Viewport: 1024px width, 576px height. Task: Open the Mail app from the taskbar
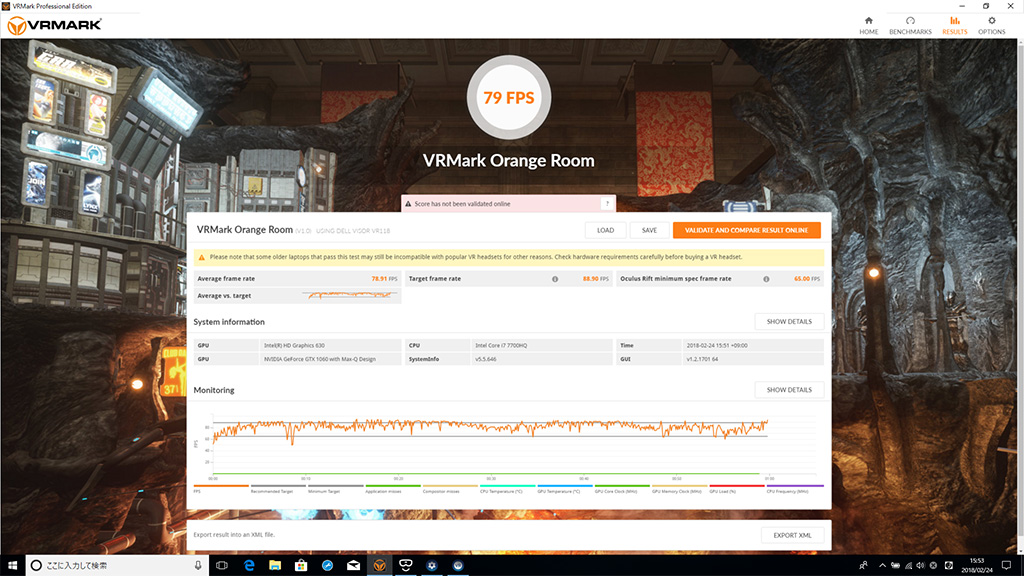353,566
